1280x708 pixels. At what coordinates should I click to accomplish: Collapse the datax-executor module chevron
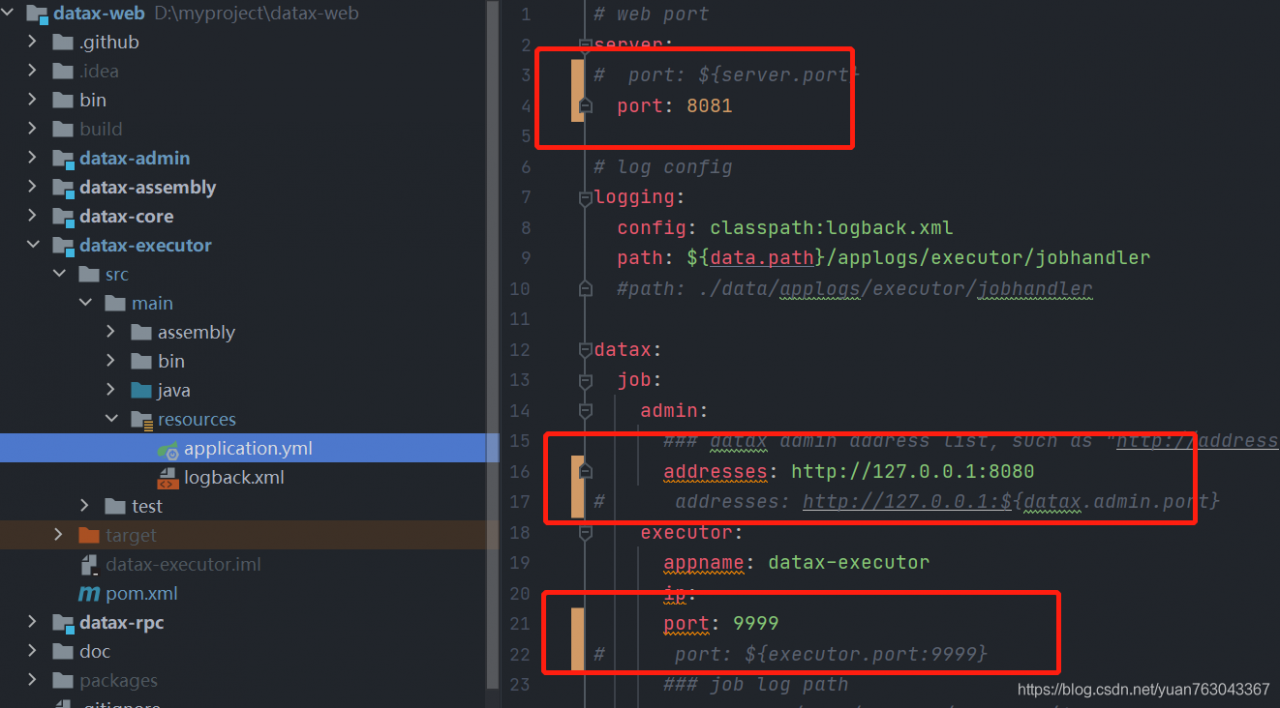(33, 245)
